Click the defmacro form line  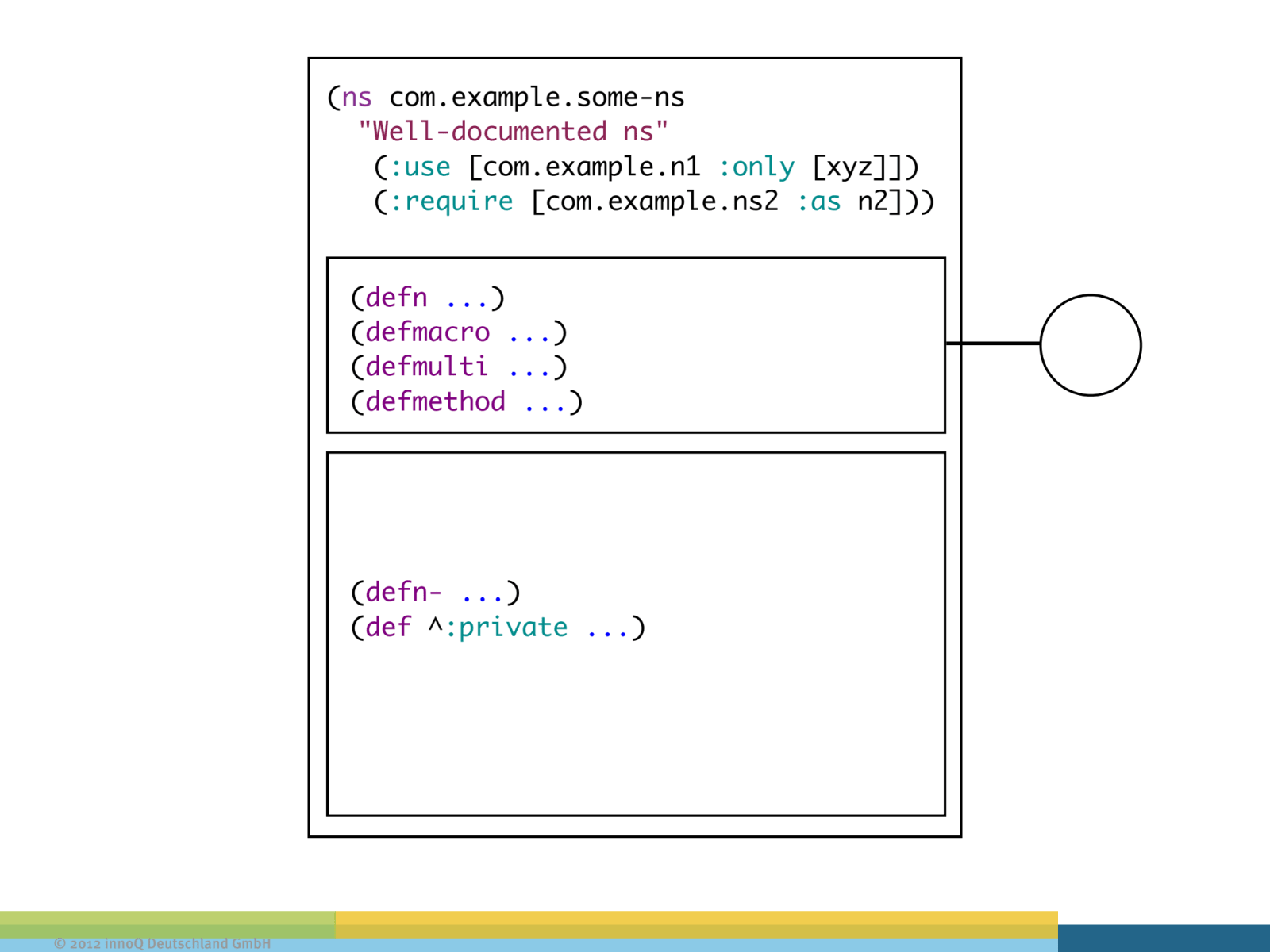click(459, 332)
